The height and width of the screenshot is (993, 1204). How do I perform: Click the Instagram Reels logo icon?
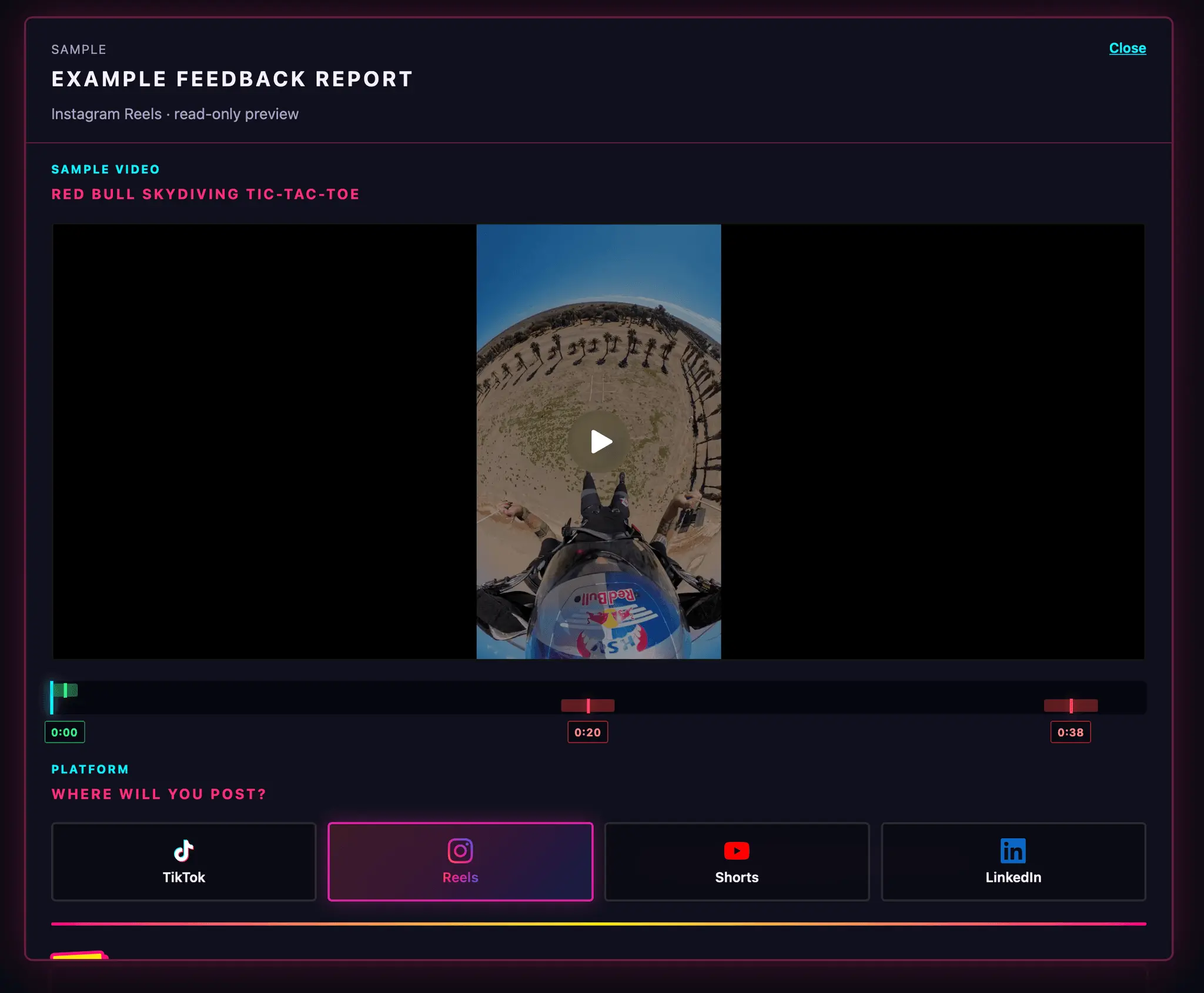pyautogui.click(x=460, y=850)
